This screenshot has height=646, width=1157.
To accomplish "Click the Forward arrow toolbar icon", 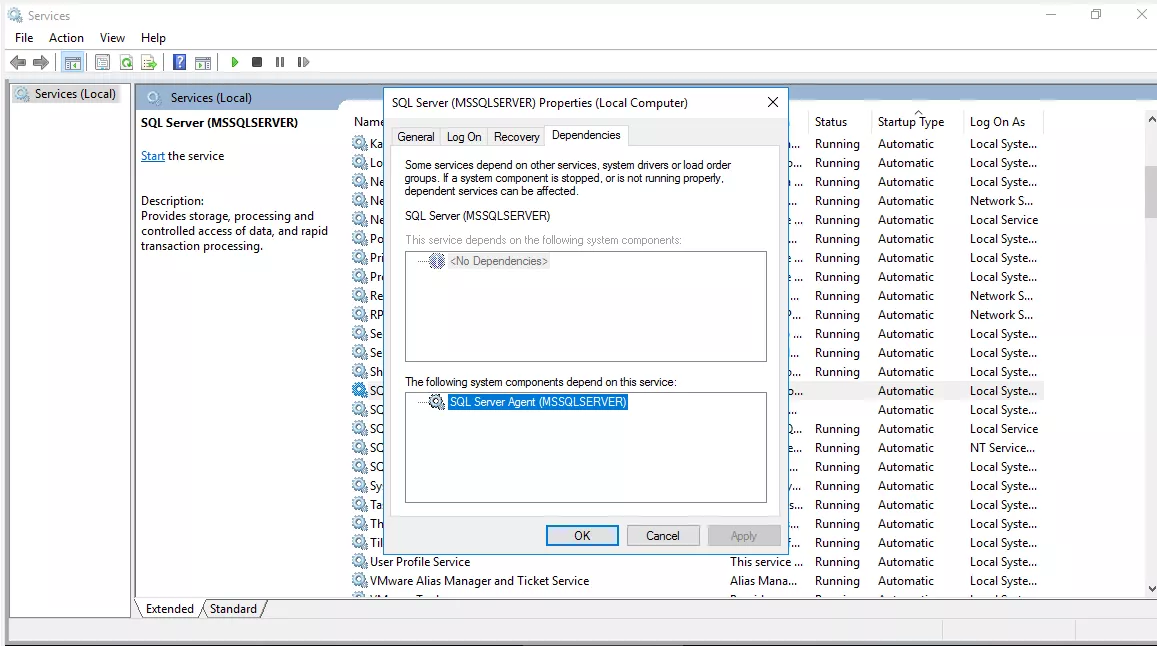I will [x=41, y=63].
